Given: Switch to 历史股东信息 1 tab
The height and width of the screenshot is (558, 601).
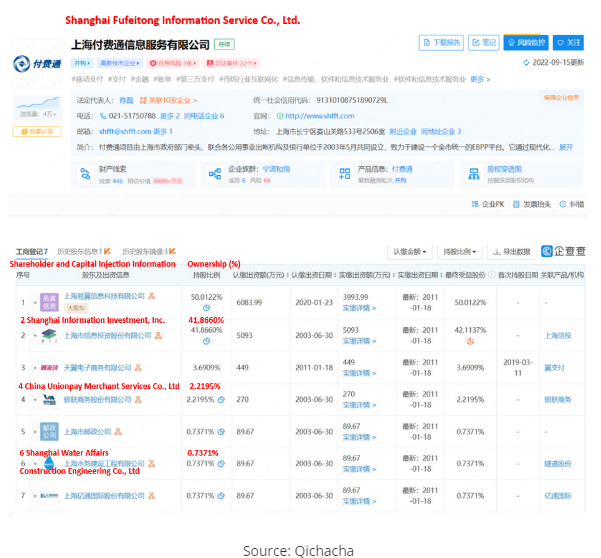Looking at the screenshot, I should 84,251.
